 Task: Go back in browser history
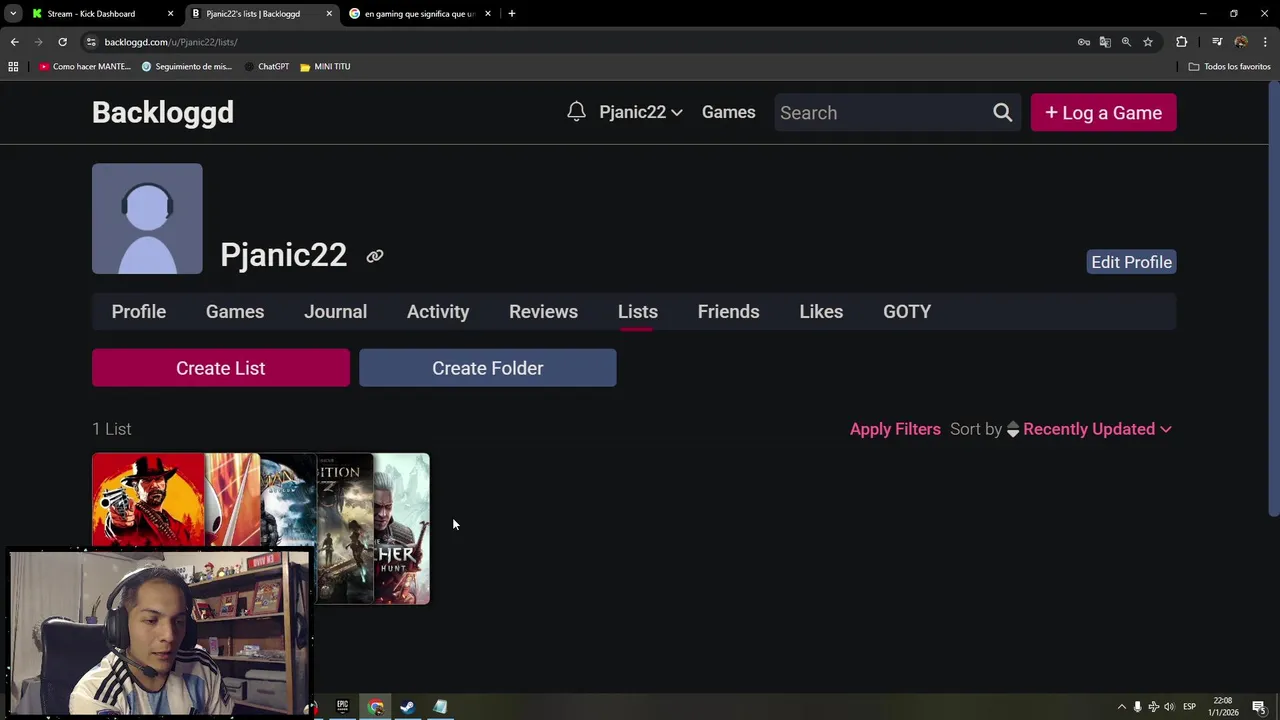pyautogui.click(x=14, y=42)
